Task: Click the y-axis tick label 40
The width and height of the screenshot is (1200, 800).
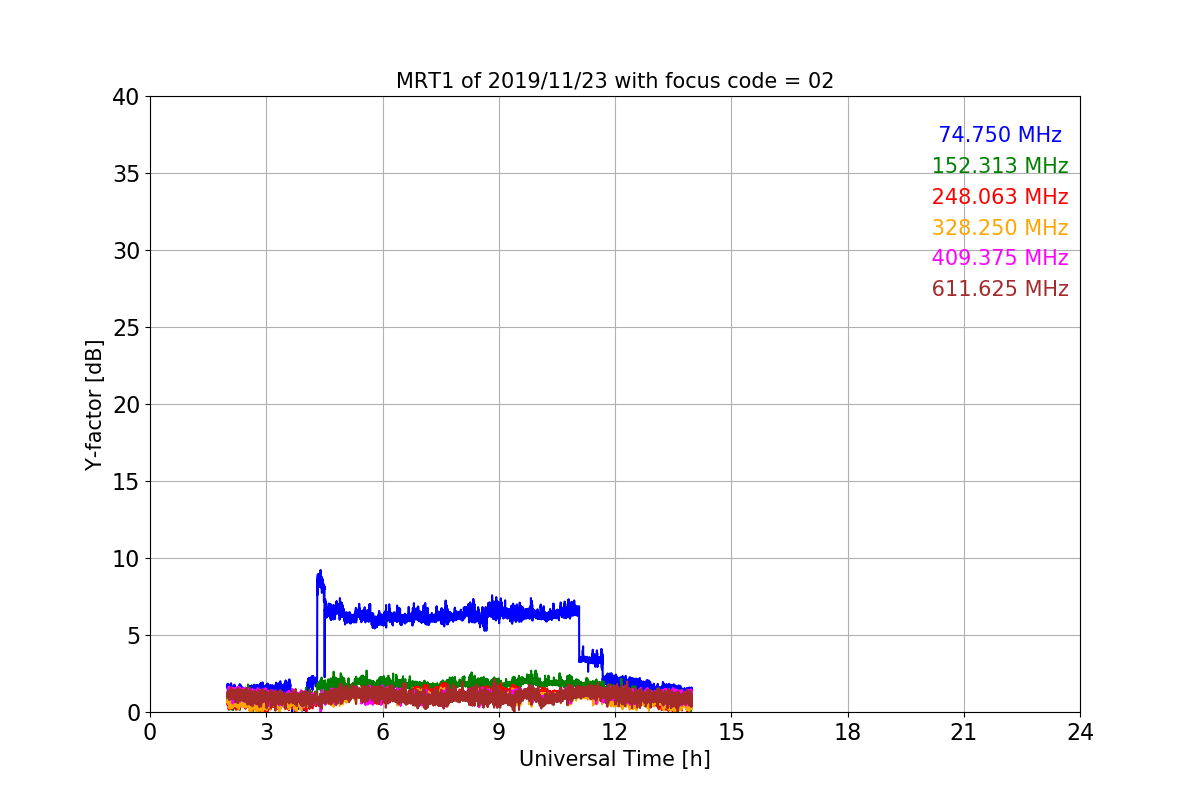Action: (x=126, y=97)
